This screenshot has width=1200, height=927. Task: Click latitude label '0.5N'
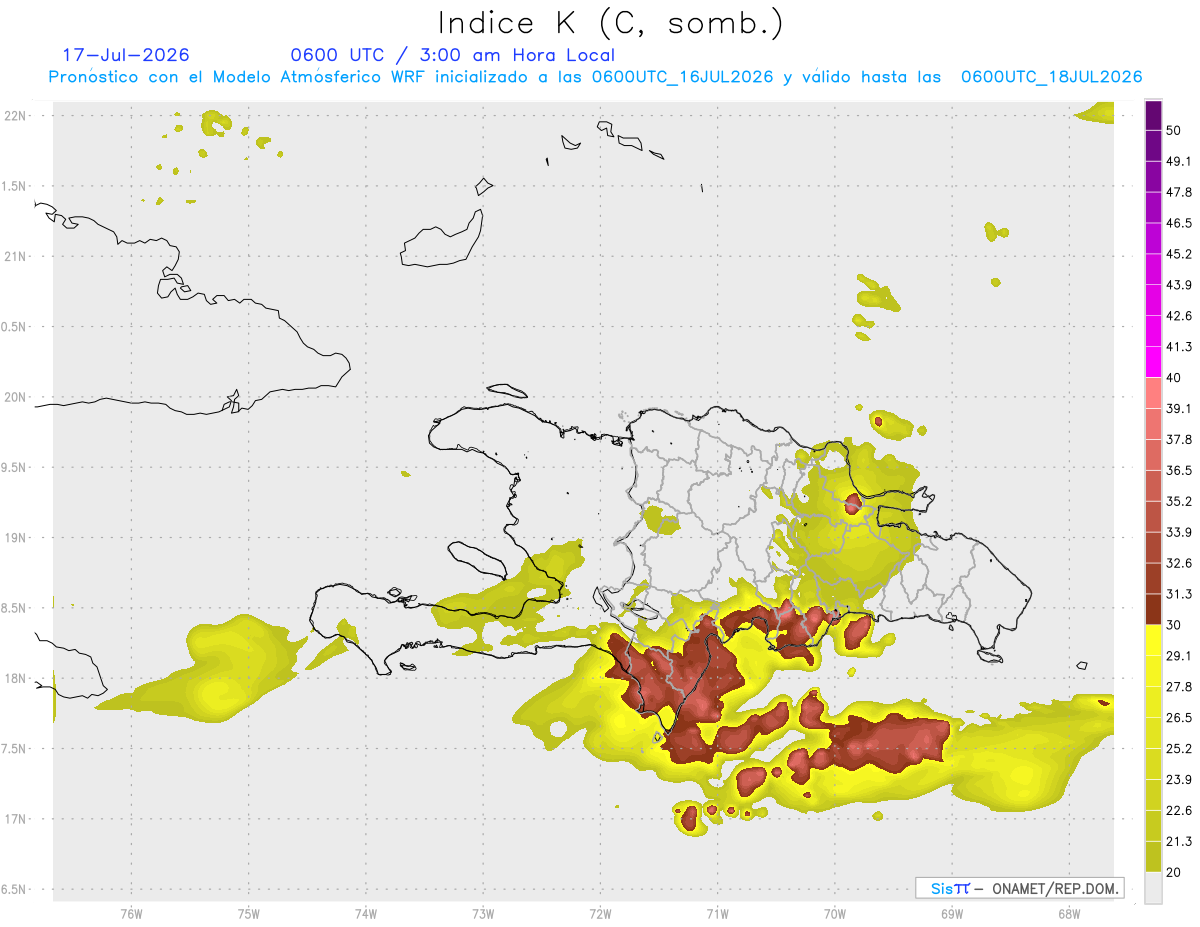pos(15,327)
